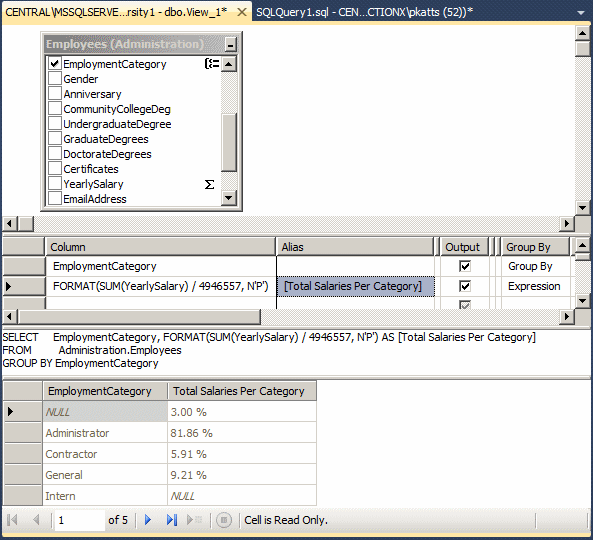Switch to the SQLQuery1.sql tab
The image size is (593, 540).
point(364,12)
